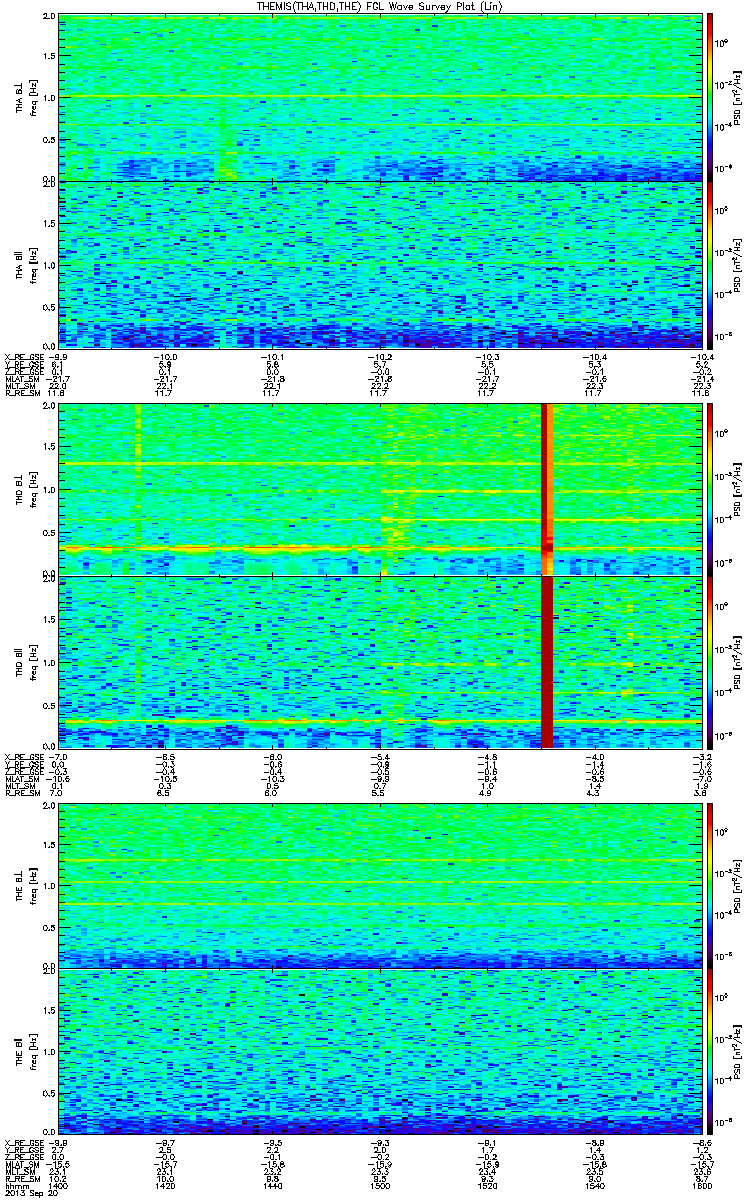The image size is (750, 1200).
Task: Select the THA B∥ PSD color bar
Action: pyautogui.click(x=710, y=264)
